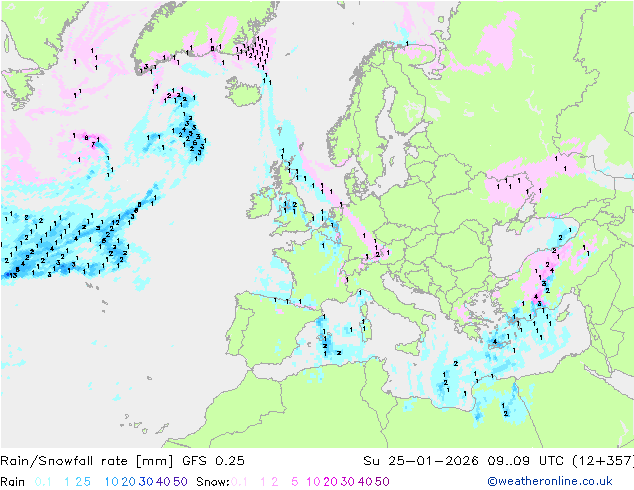Pick the Rain 0.1 legend color value
This screenshot has height=490, width=634.
coord(43,482)
